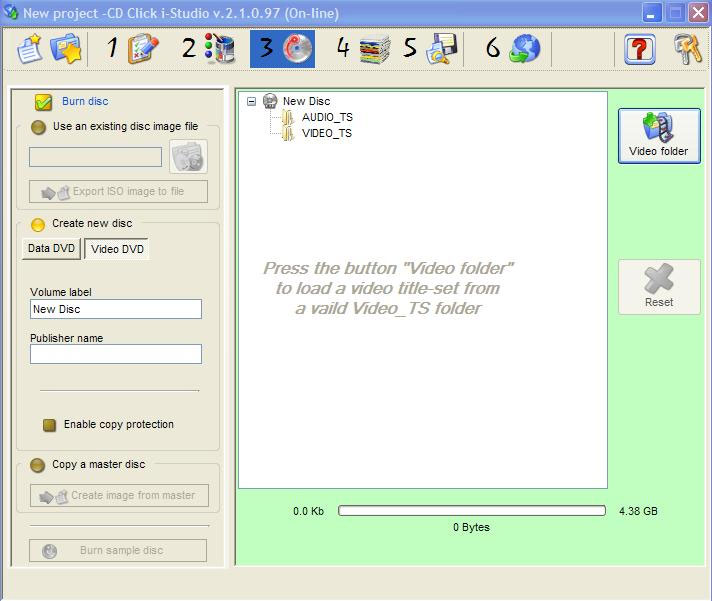The height and width of the screenshot is (601, 712).
Task: Close the i-Studio window
Action: click(x=698, y=13)
